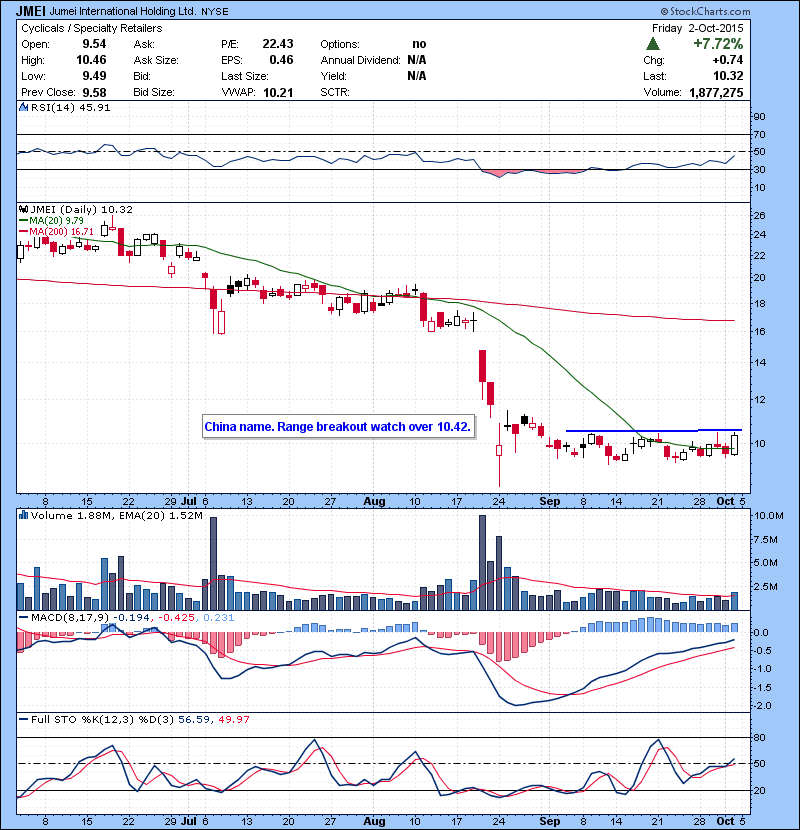Click the RSI indicator icon beside RSI(14)

[x=24, y=107]
